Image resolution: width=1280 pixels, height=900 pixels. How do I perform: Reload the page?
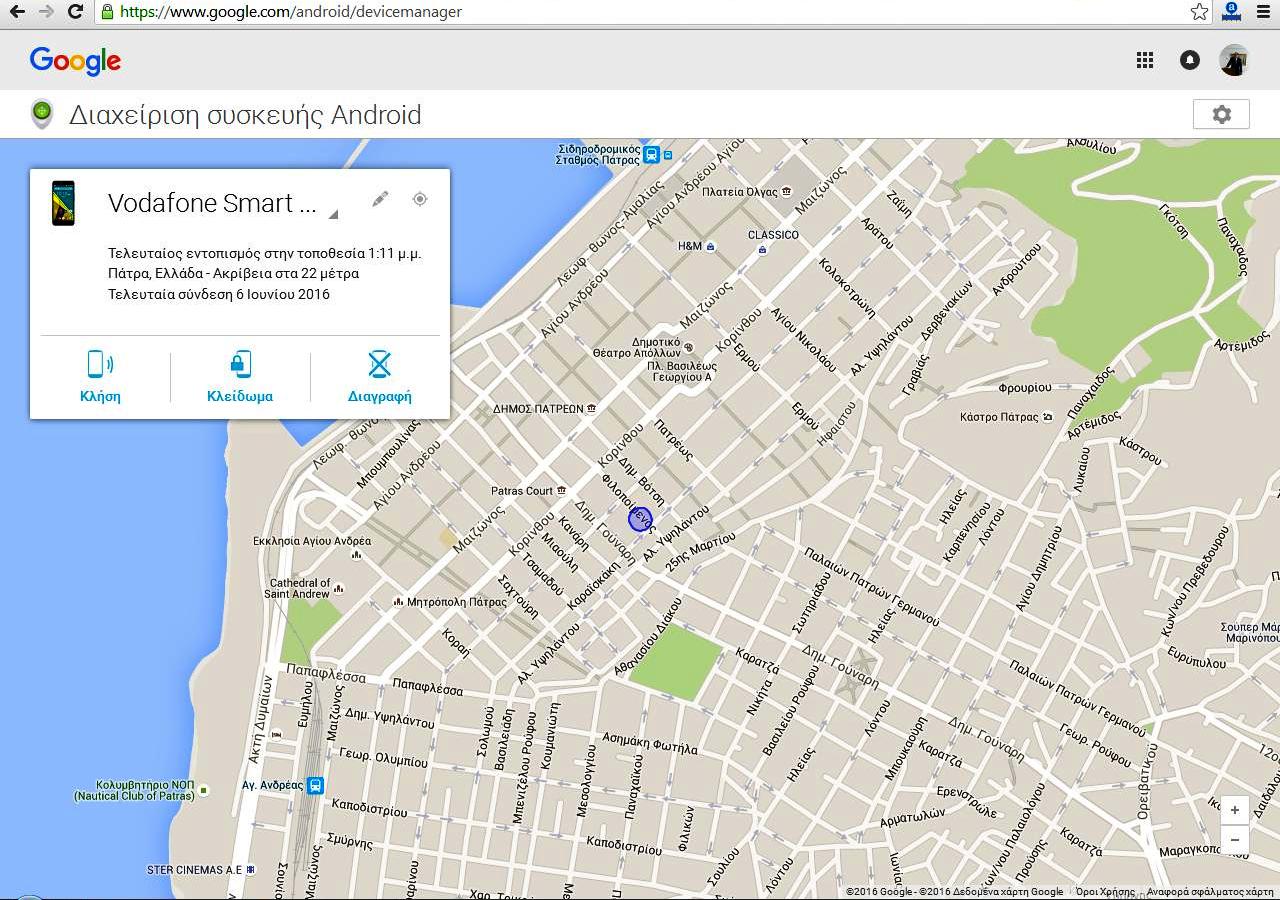75,12
